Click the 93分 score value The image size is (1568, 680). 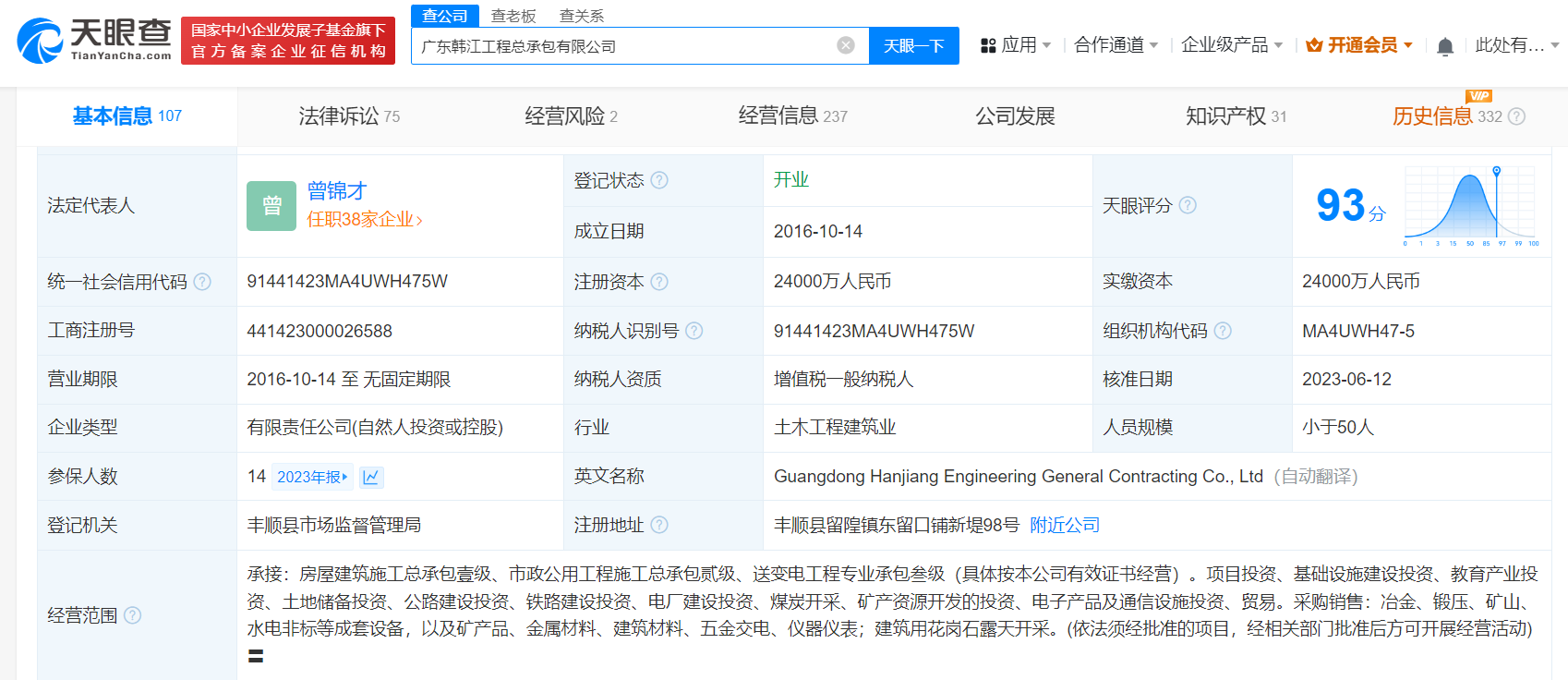click(x=1351, y=205)
